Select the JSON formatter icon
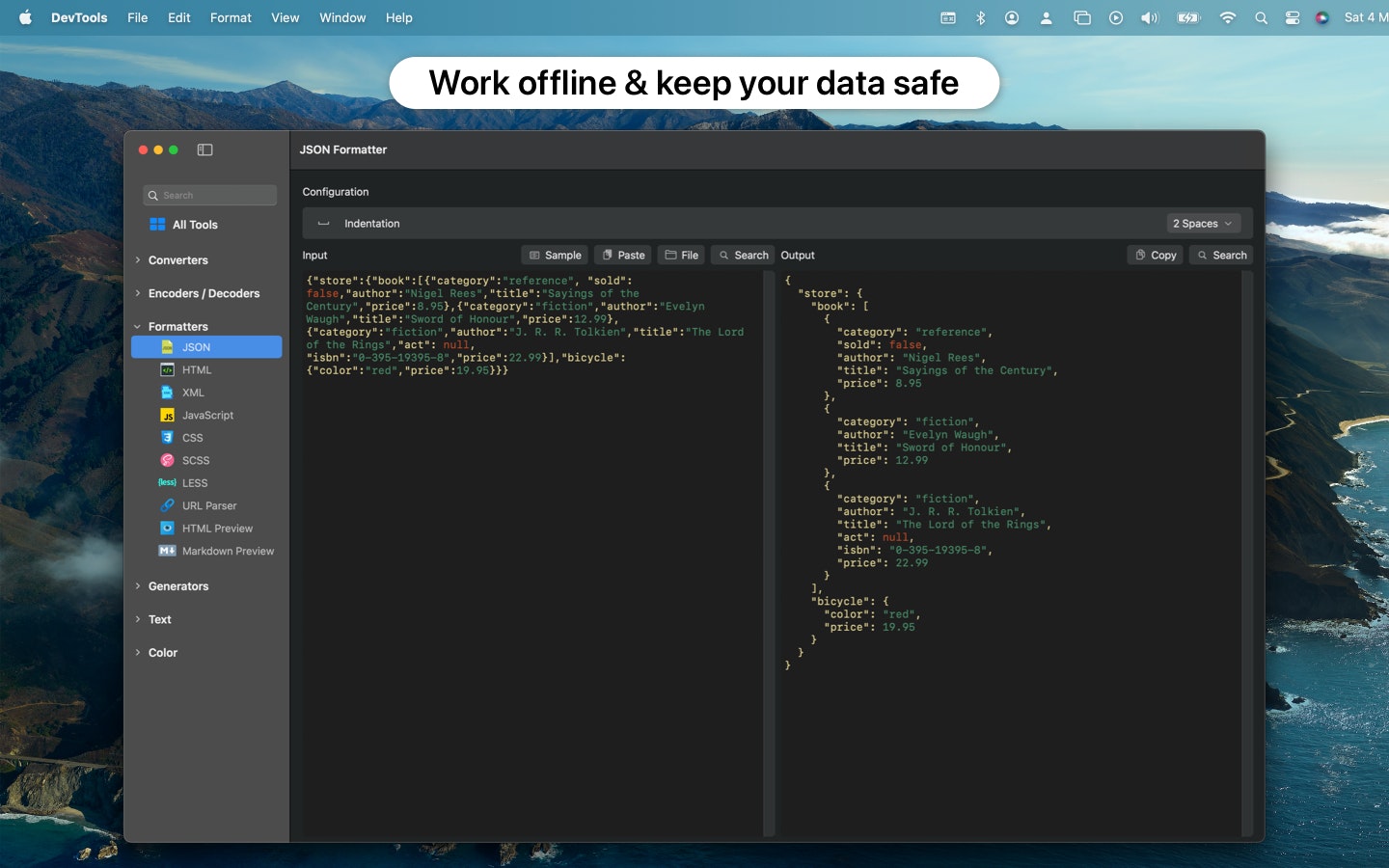This screenshot has height=868, width=1389. 167,347
